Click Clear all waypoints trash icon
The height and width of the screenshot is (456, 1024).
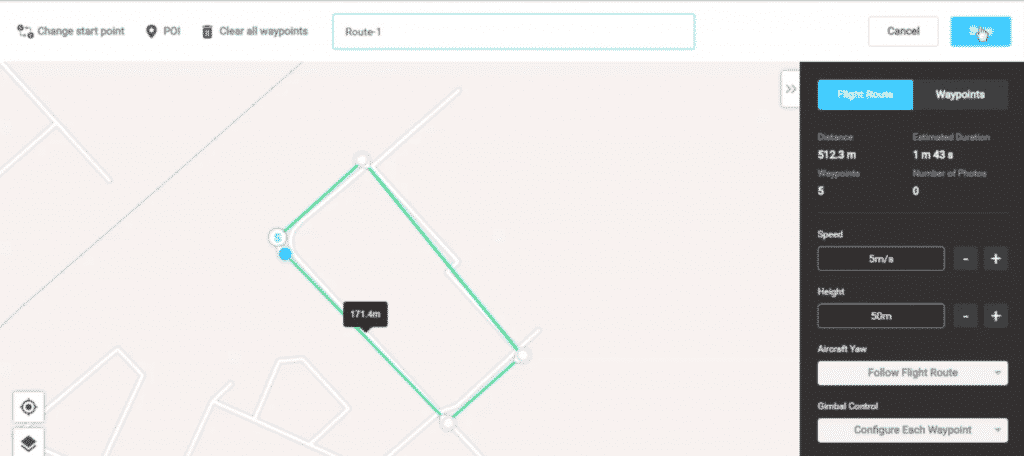208,31
